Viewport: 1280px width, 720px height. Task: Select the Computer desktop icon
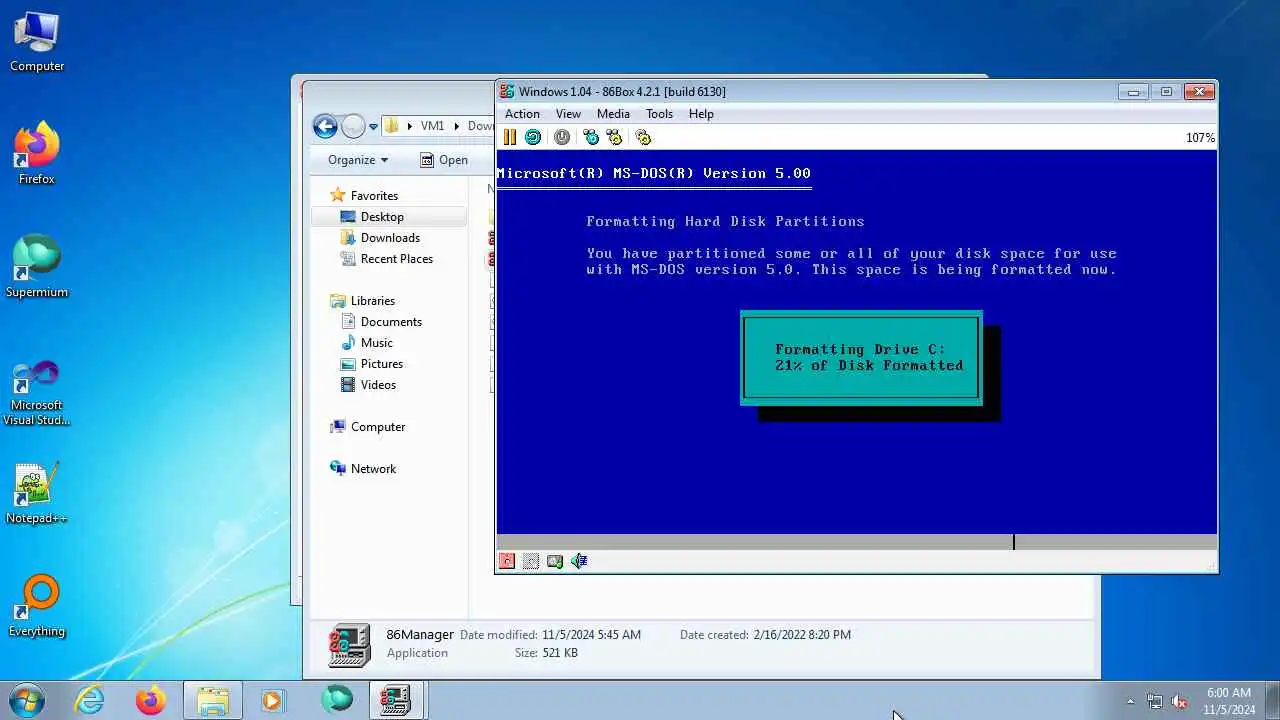tap(37, 42)
